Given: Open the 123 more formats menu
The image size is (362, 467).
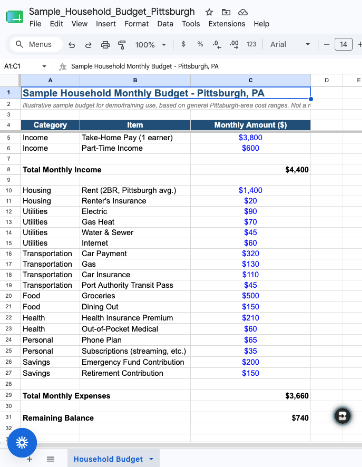Looking at the screenshot, I should click(x=251, y=44).
